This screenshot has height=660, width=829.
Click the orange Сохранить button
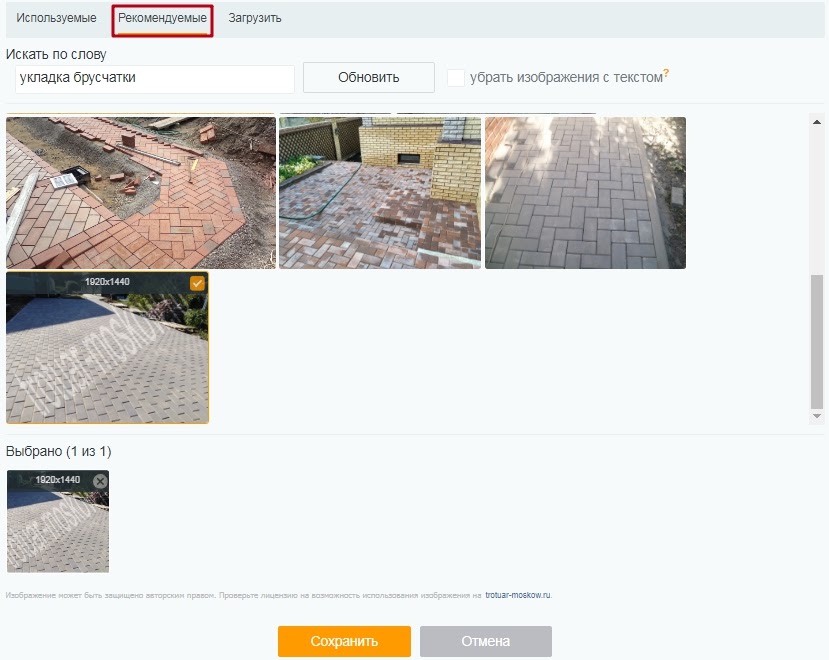coord(344,641)
